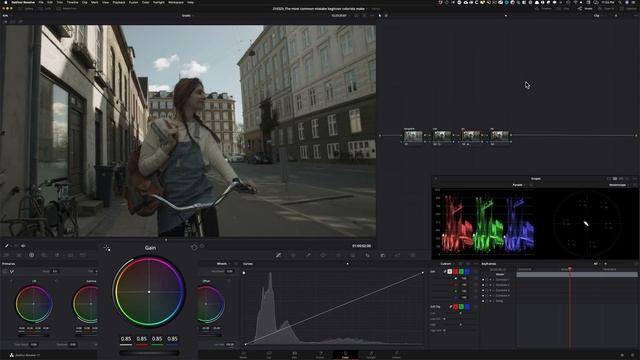Viewport: 640px width, 360px height.
Task: Click the eye icon below the viewer
Action: pos(23,246)
